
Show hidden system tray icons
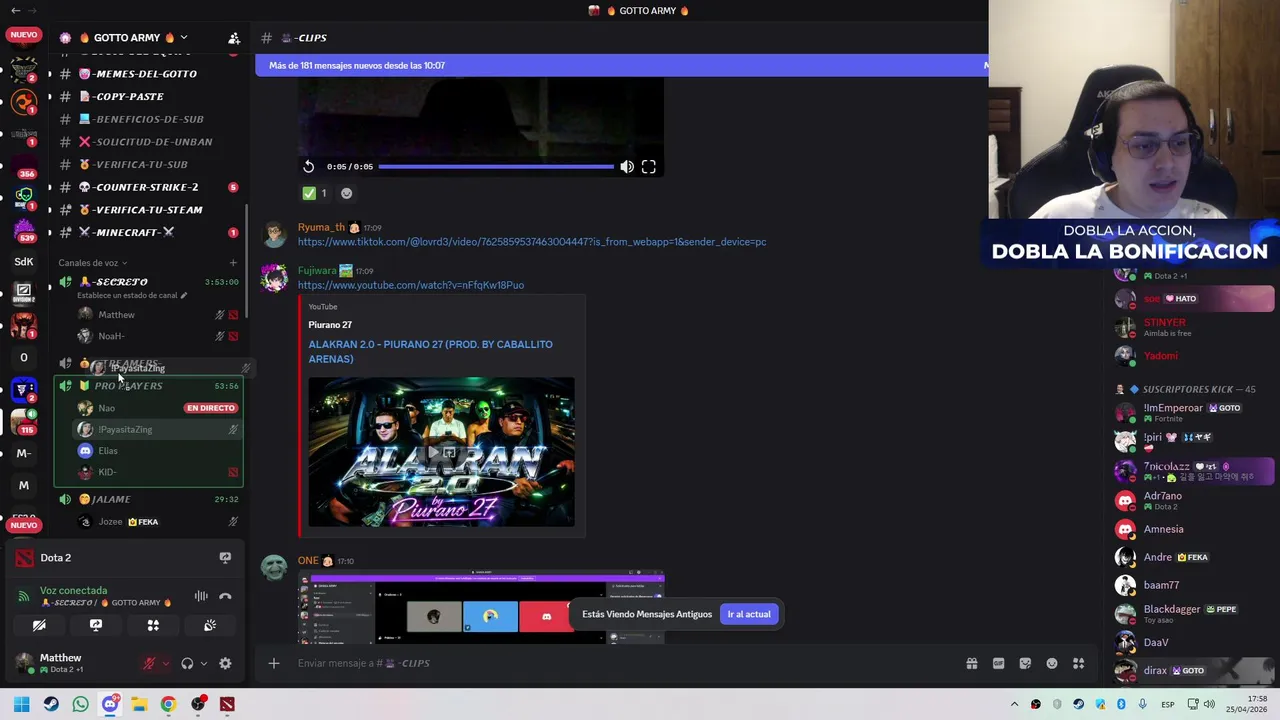(x=1014, y=704)
